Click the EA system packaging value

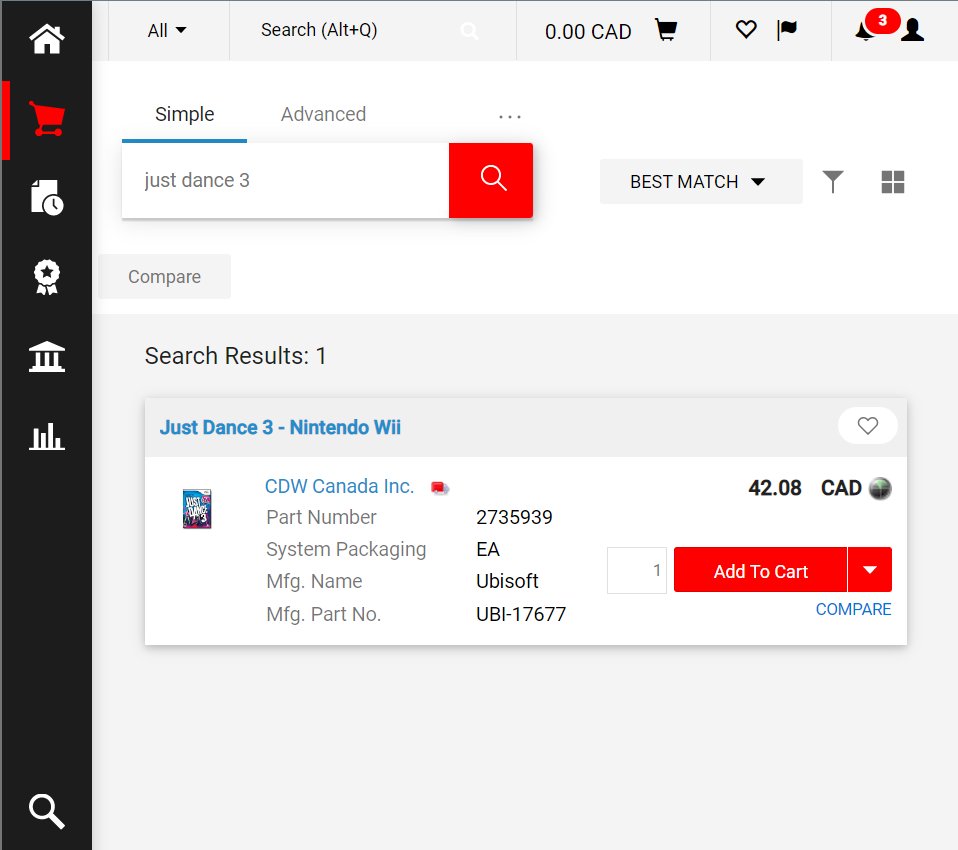pos(488,549)
